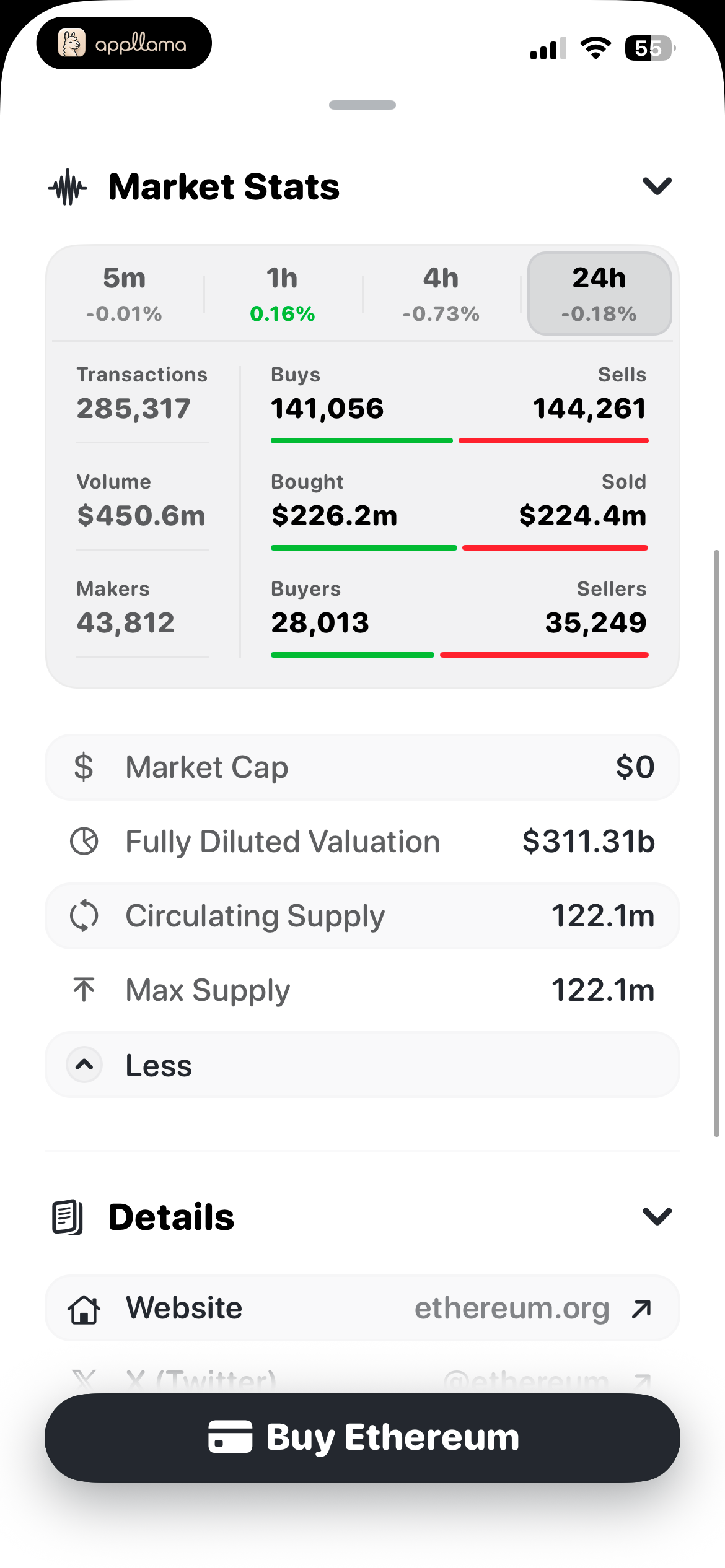Tap the Less label

159,1065
